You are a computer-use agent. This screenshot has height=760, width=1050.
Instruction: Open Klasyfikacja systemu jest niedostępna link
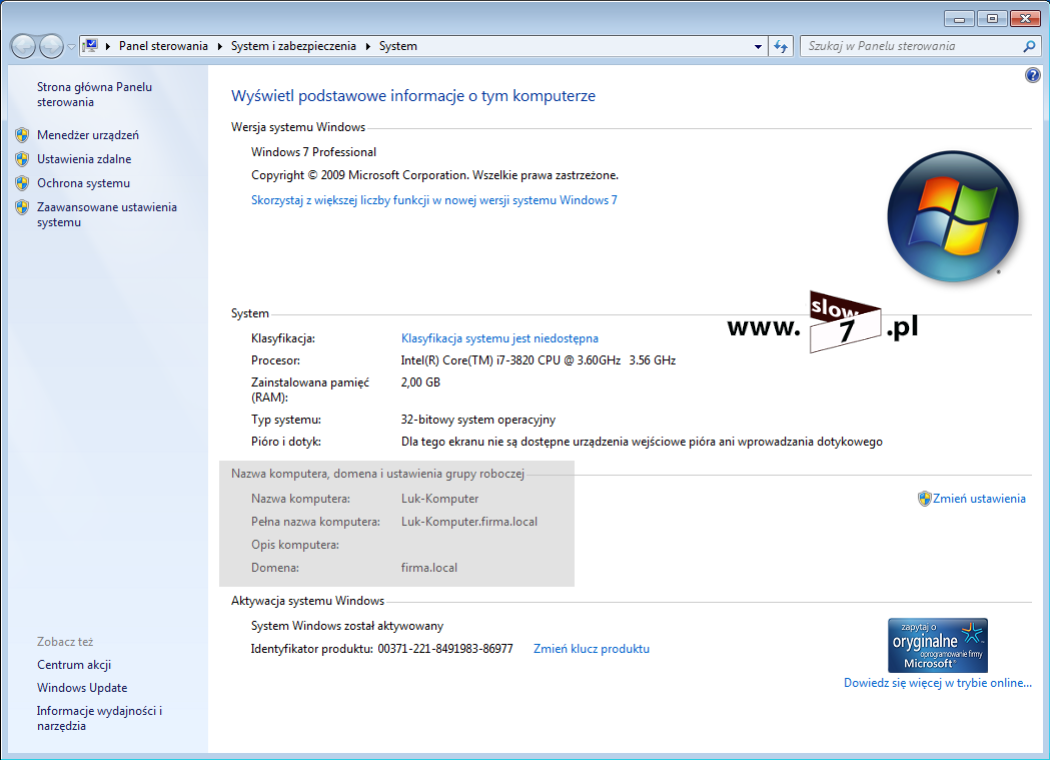(500, 339)
